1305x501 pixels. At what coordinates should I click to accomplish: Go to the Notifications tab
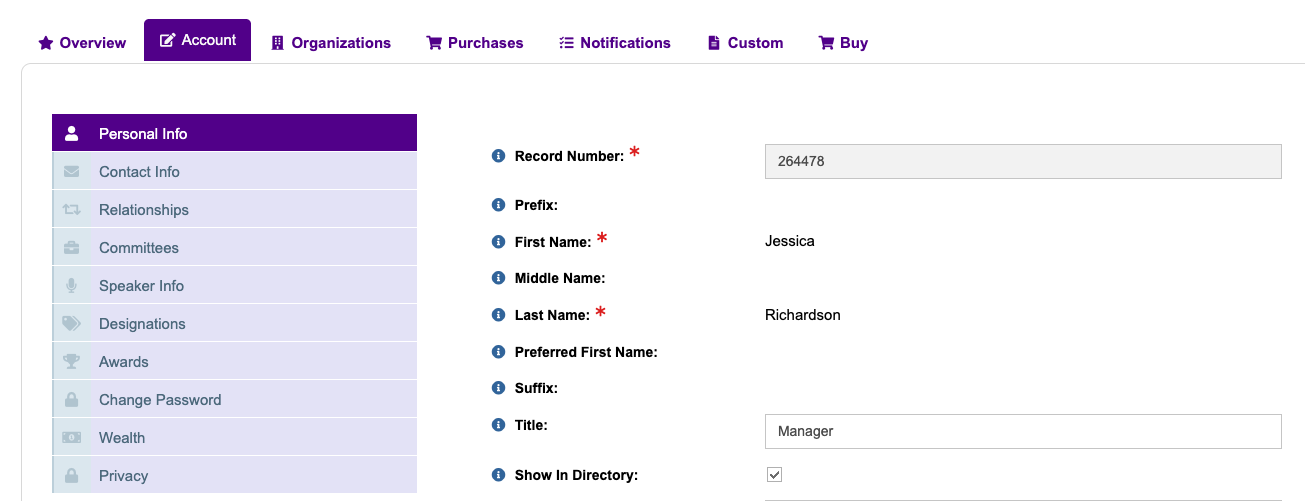tap(614, 43)
